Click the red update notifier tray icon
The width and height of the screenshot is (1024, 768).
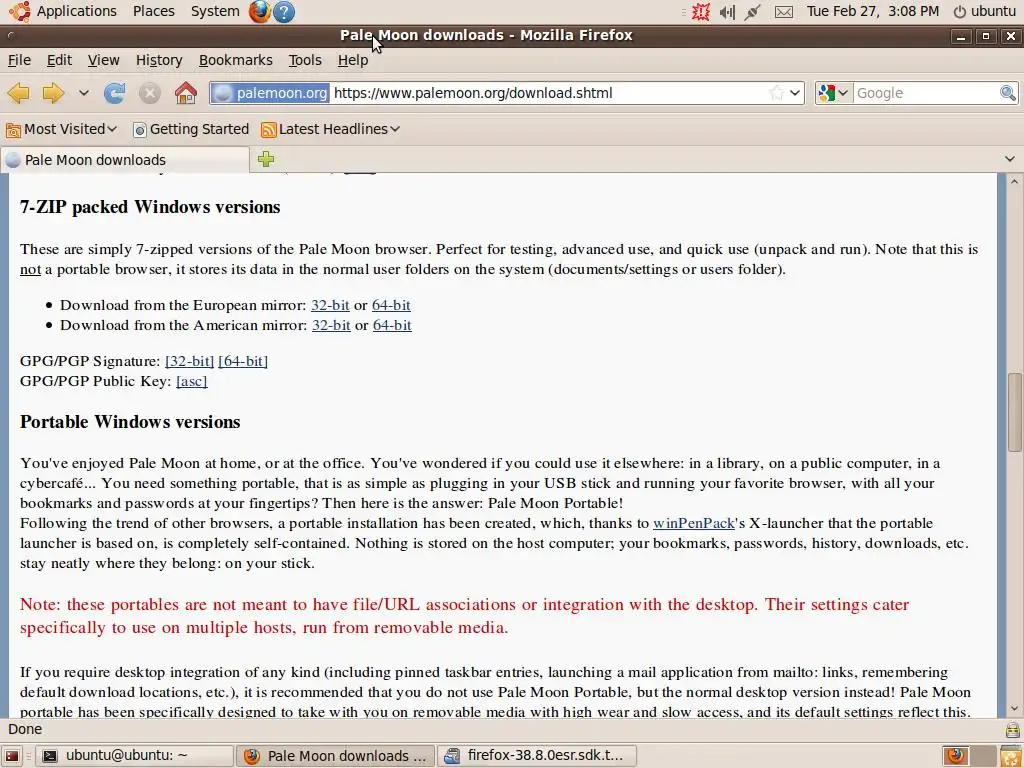point(701,11)
